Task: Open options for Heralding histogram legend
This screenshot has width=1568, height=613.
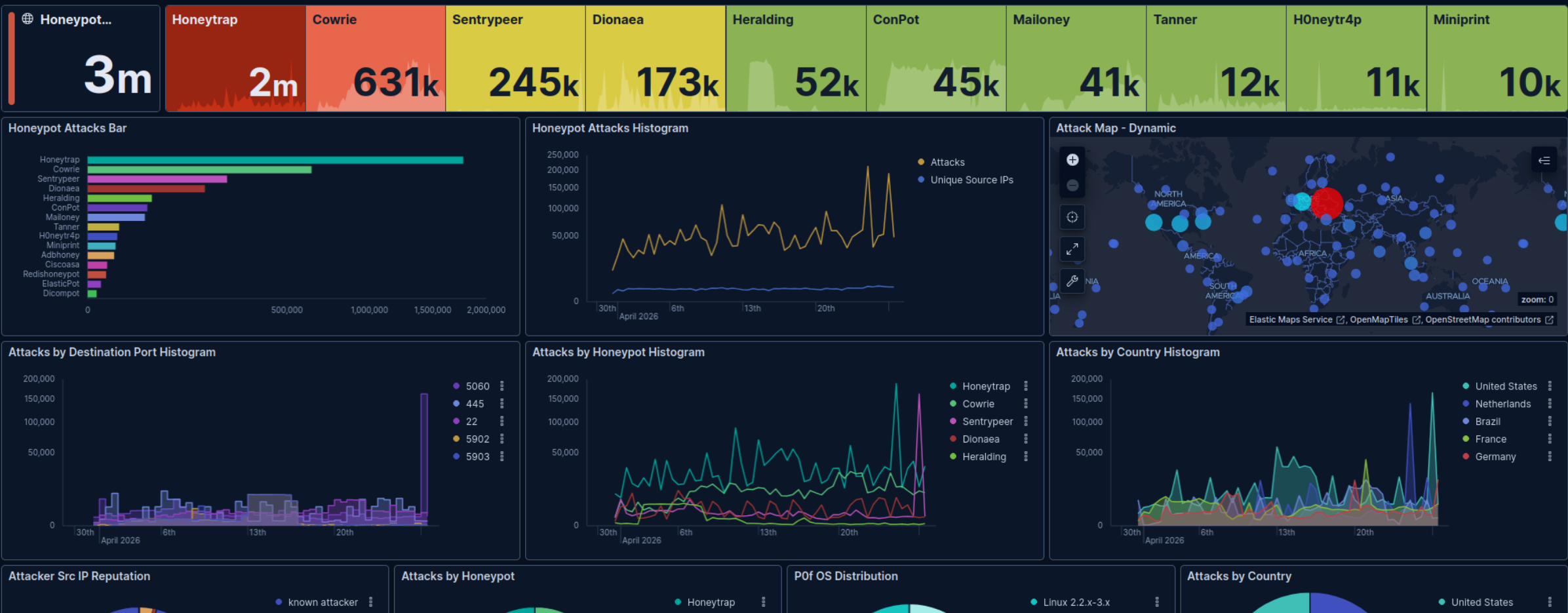Action: pos(1026,457)
